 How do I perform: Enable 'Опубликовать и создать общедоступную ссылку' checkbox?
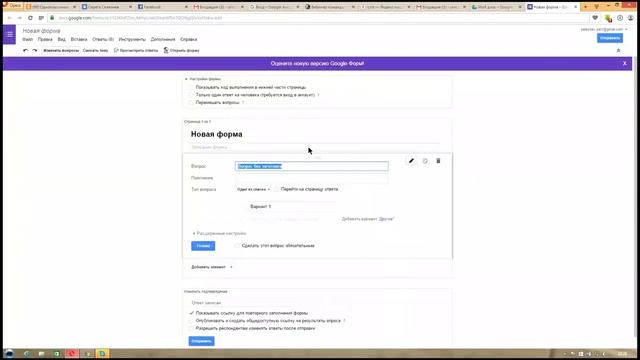pyautogui.click(x=191, y=321)
